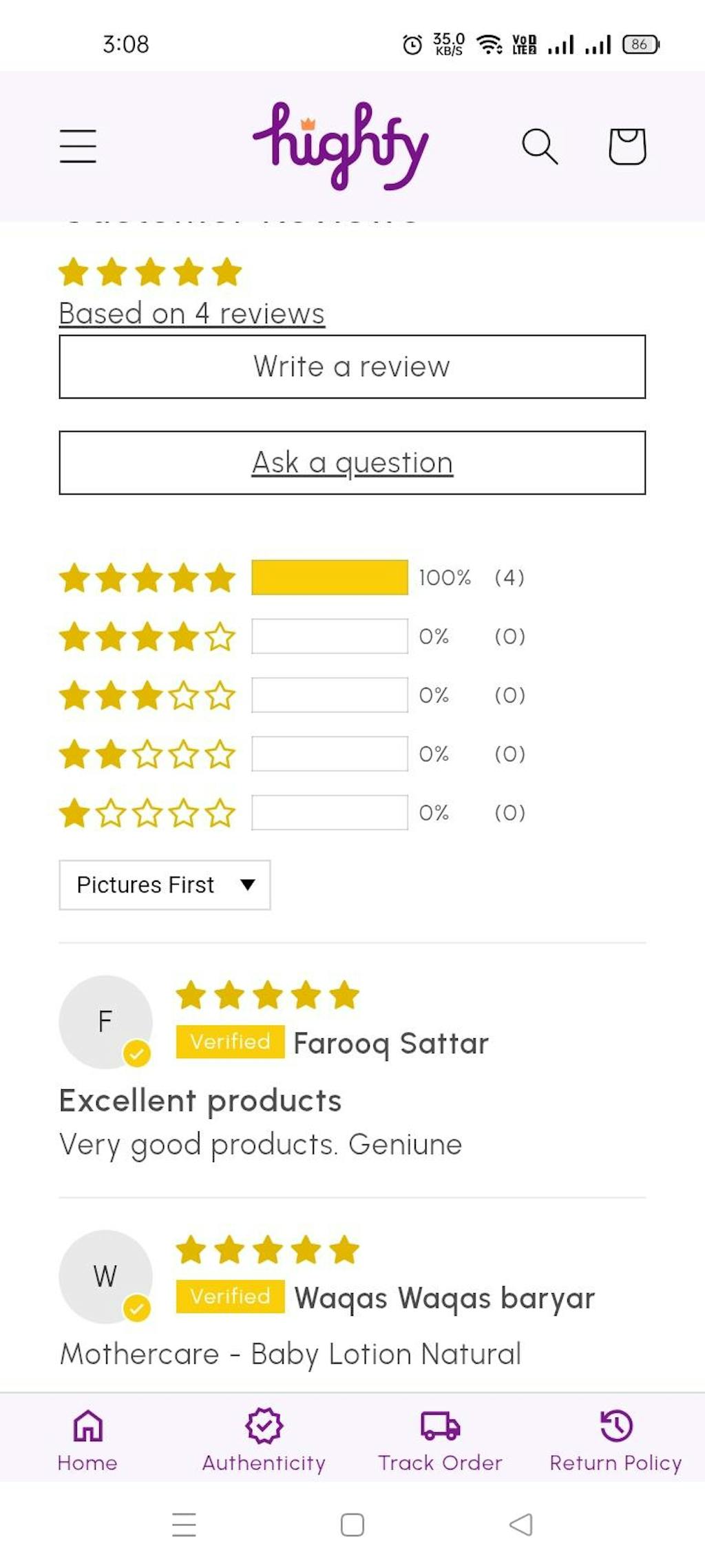The image size is (705, 1568).
Task: Filter by the five-star rating bar
Action: click(329, 577)
